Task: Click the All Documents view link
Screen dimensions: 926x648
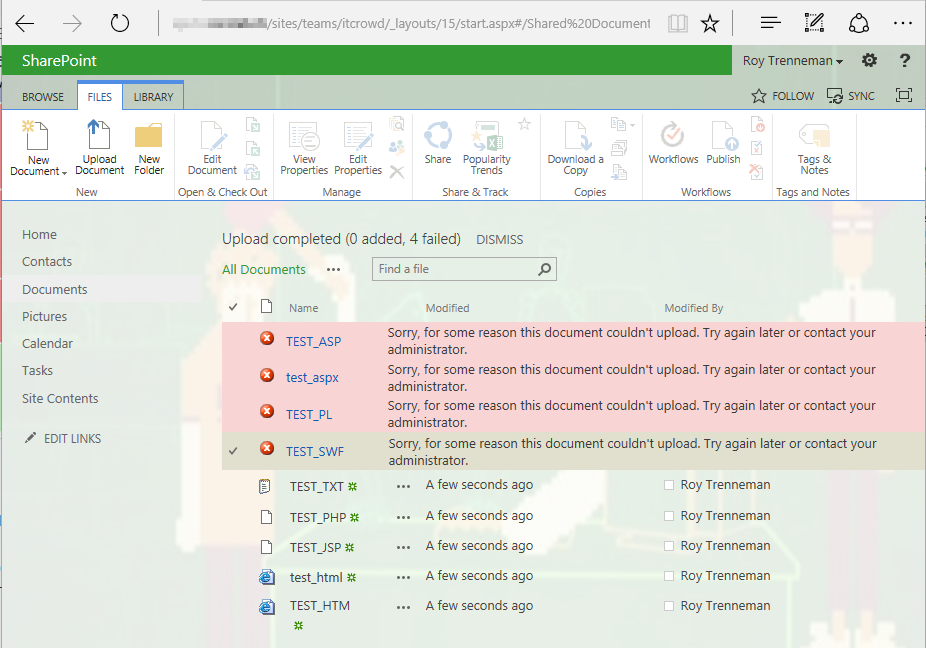Action: [263, 269]
